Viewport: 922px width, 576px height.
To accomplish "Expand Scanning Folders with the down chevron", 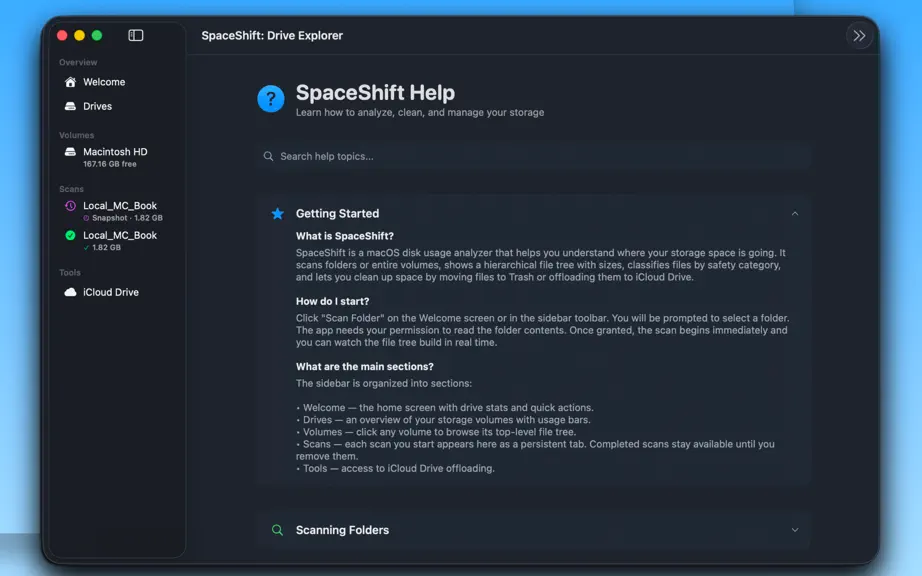I will [795, 530].
